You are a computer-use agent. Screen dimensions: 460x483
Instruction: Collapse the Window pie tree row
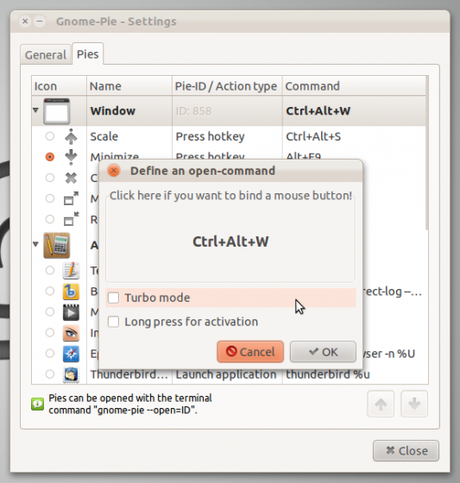[x=36, y=110]
